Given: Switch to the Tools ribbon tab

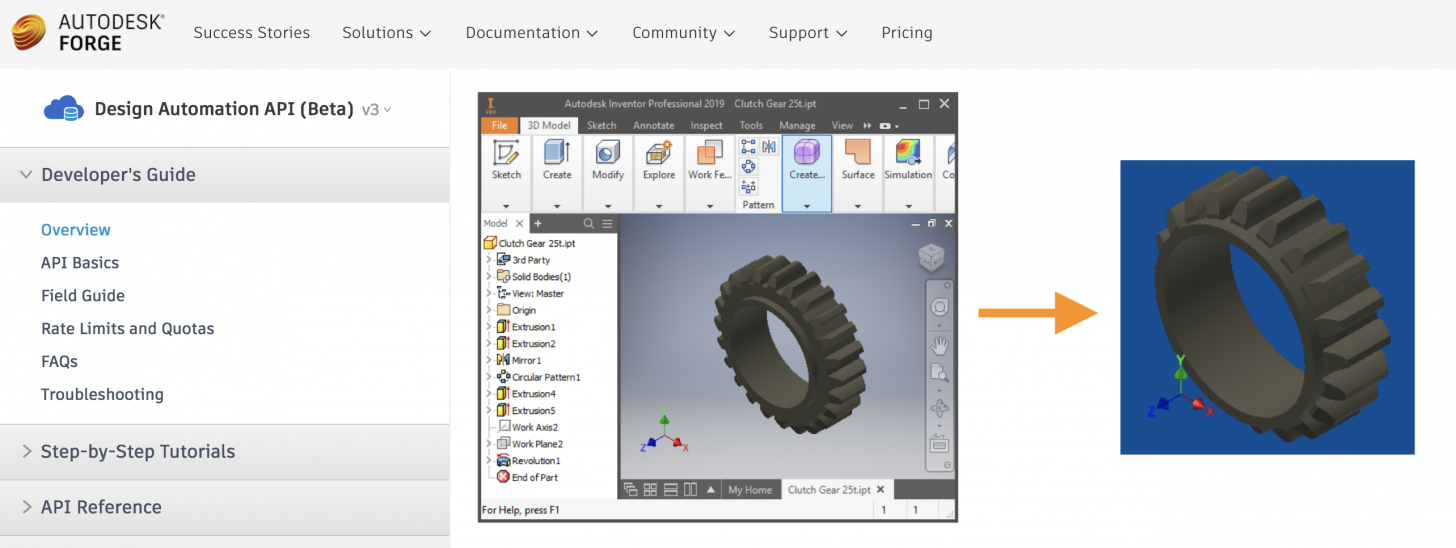Looking at the screenshot, I should [751, 126].
